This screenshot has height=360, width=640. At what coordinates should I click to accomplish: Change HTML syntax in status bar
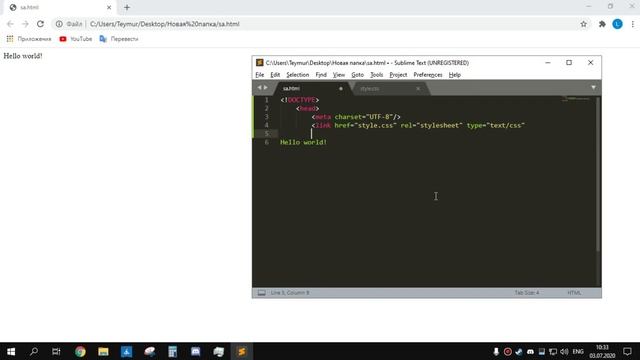pos(574,293)
